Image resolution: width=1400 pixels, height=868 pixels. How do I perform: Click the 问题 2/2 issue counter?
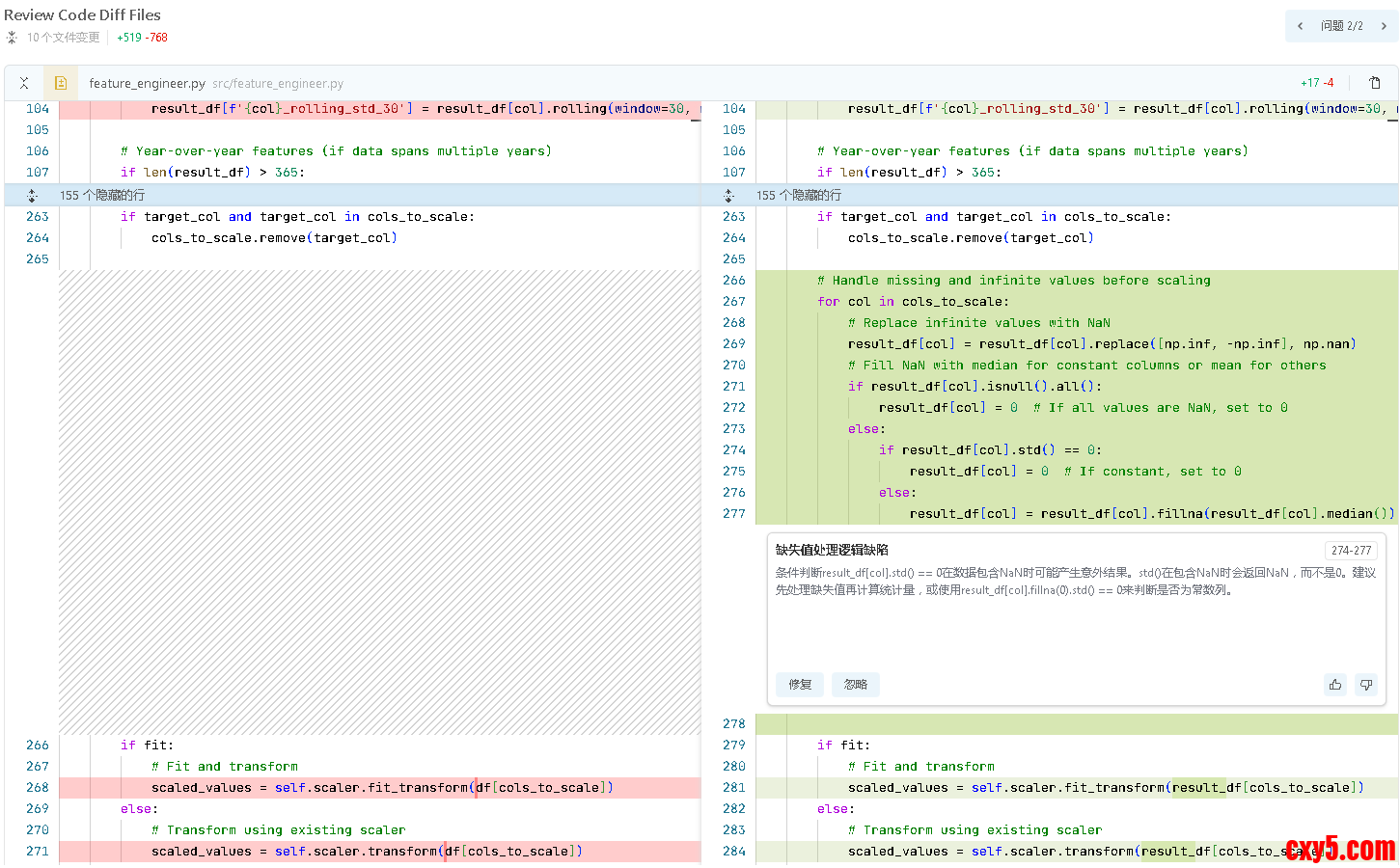point(1341,26)
